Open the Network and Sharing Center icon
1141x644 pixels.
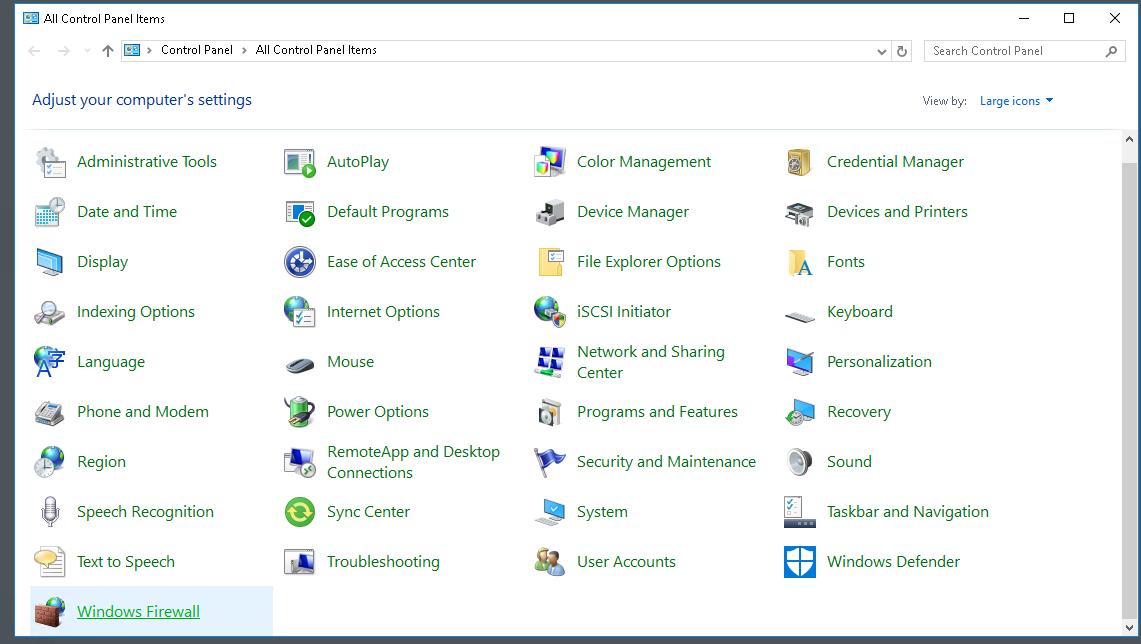(x=549, y=362)
